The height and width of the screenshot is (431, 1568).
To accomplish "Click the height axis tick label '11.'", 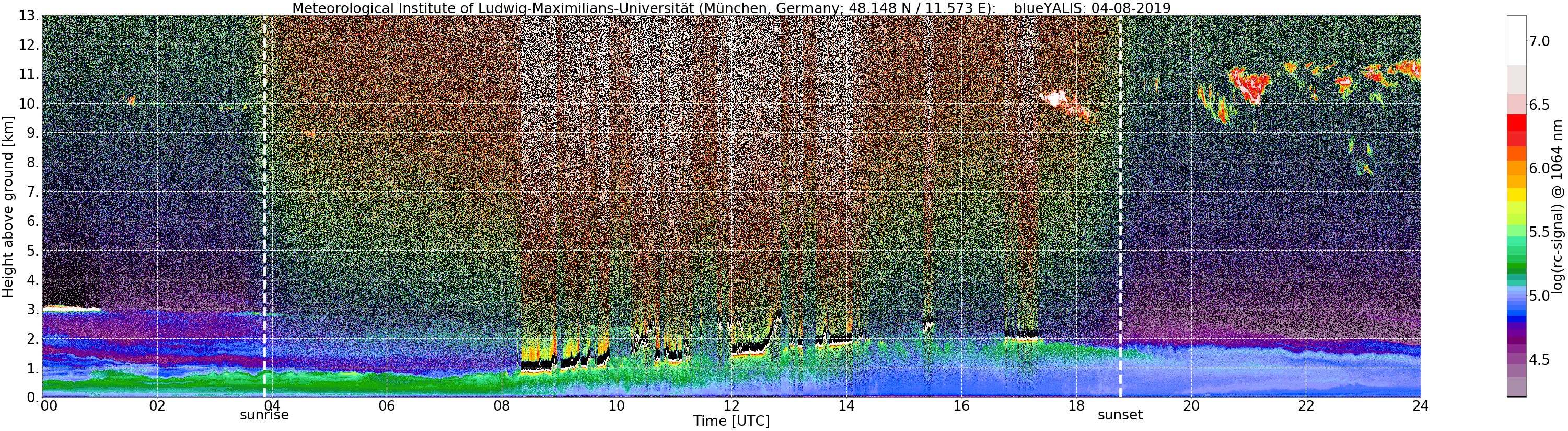I will pos(30,74).
